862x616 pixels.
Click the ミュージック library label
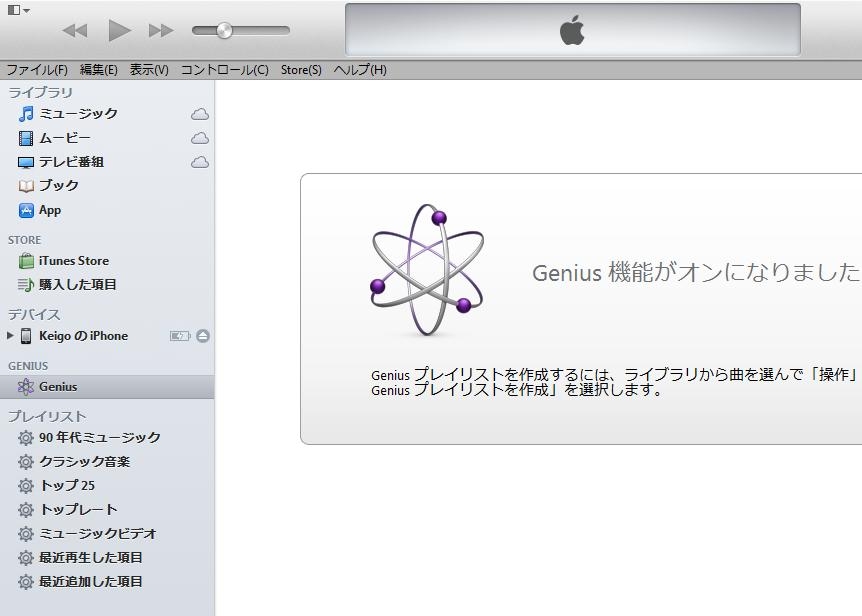[78, 114]
